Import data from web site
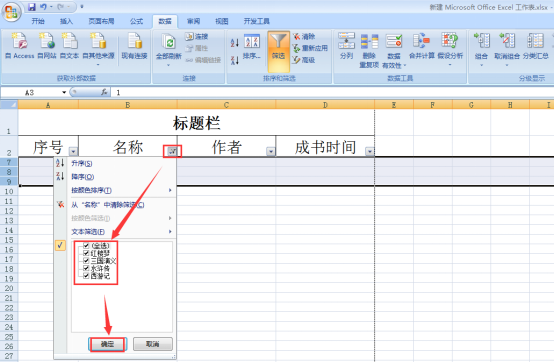 click(47, 46)
